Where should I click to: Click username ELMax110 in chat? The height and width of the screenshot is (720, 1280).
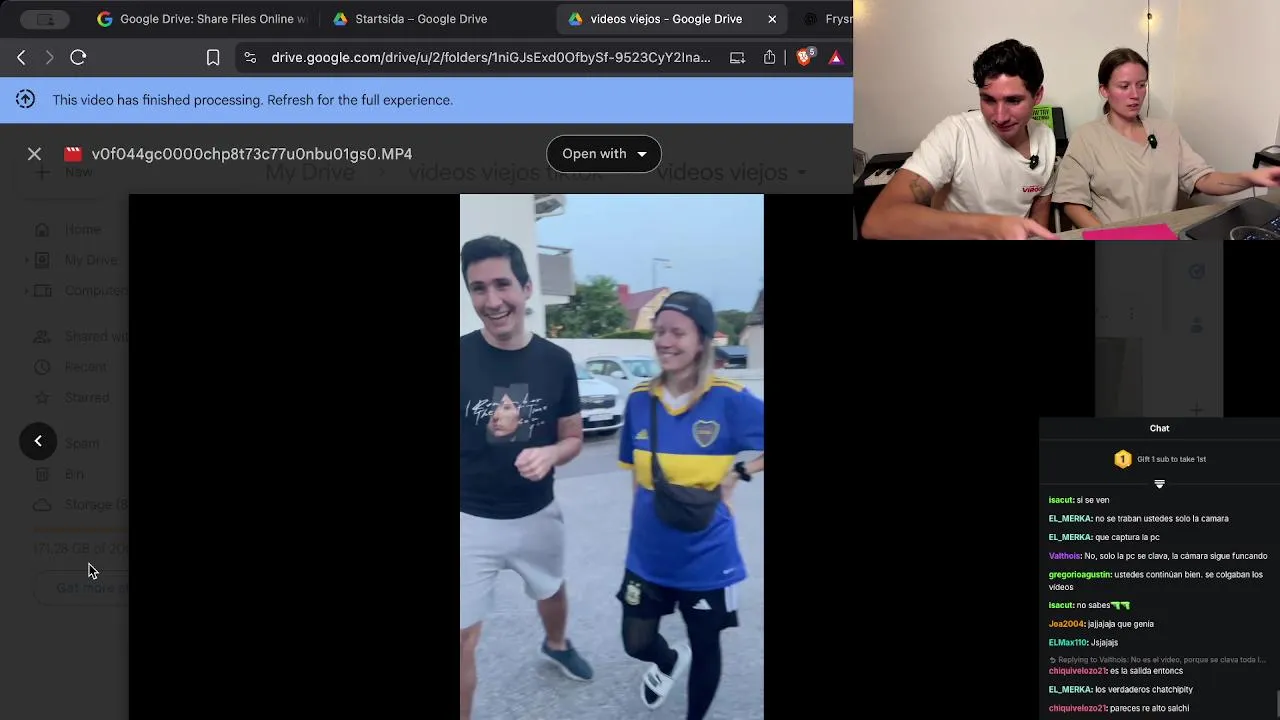click(x=1068, y=643)
